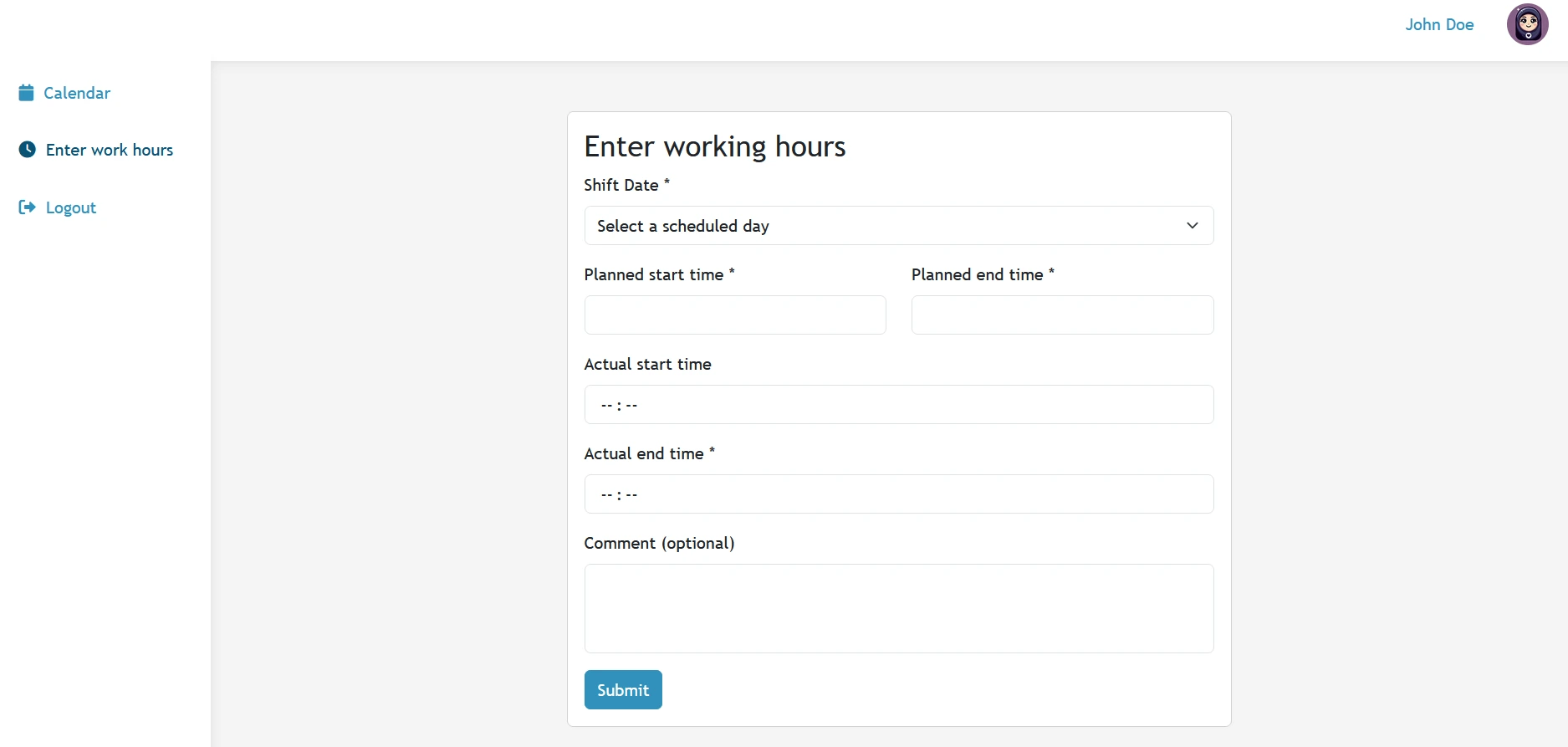Image resolution: width=1568 pixels, height=747 pixels.
Task: Go to Enter work hours menu text
Action: pyautogui.click(x=110, y=150)
